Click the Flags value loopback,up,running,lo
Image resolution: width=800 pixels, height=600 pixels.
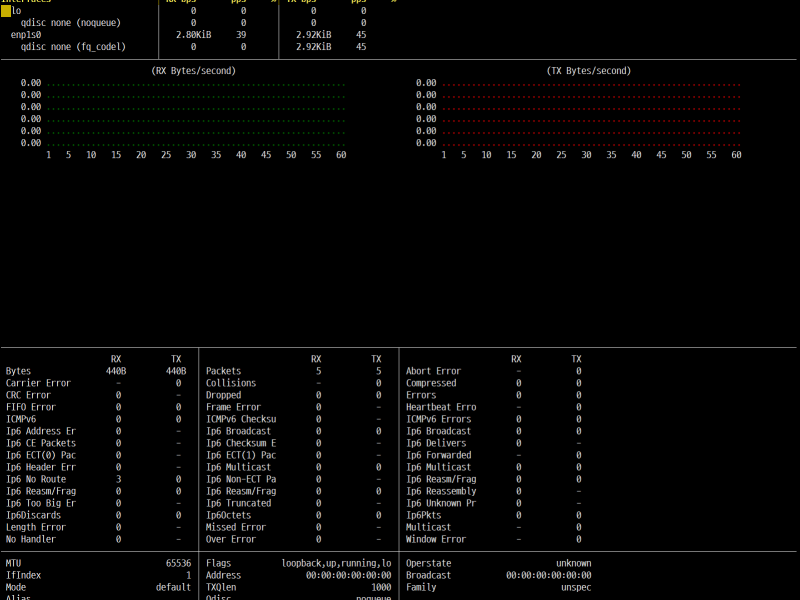[336, 563]
